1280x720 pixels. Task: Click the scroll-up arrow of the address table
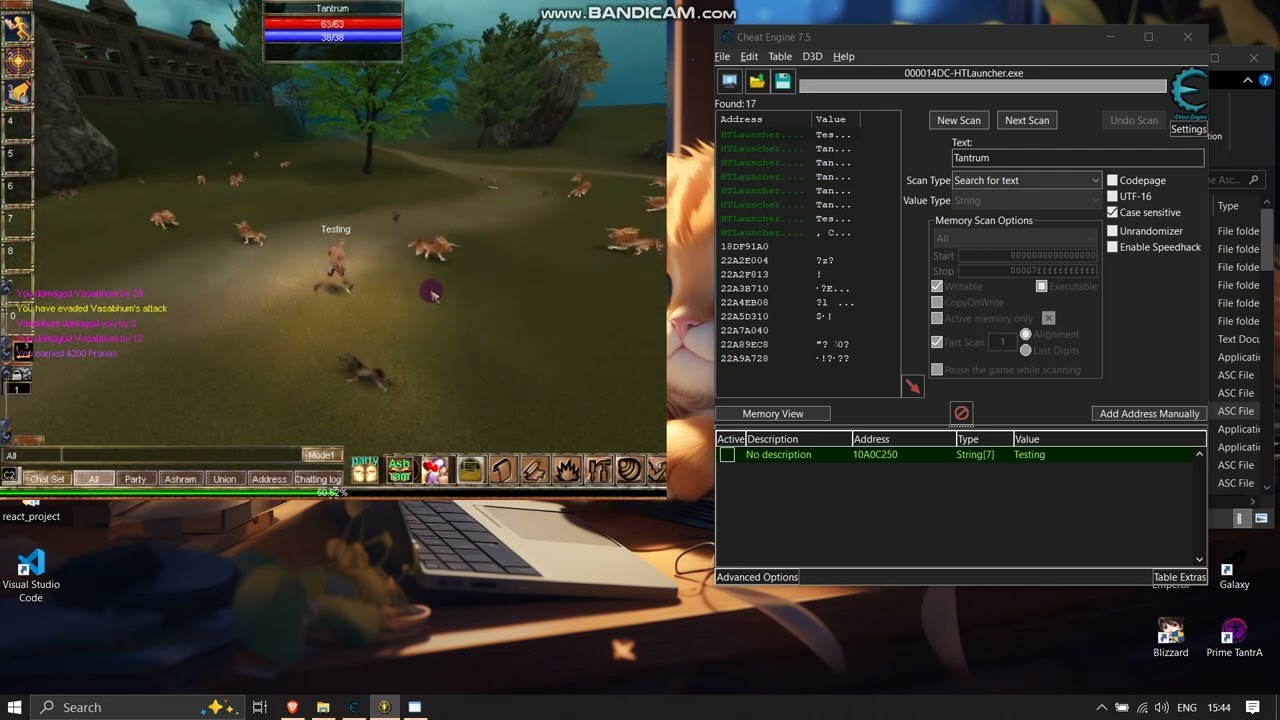(x=1199, y=454)
